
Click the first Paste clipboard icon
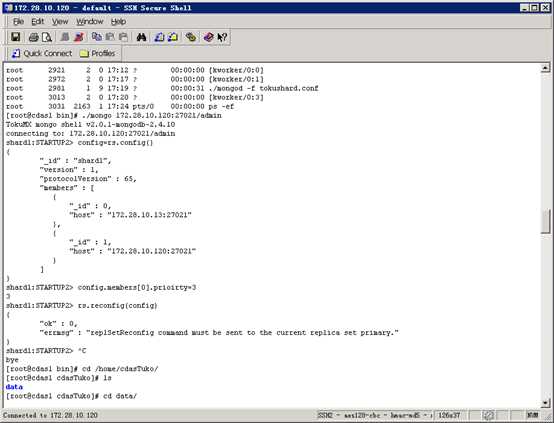pyautogui.click(x=110, y=37)
